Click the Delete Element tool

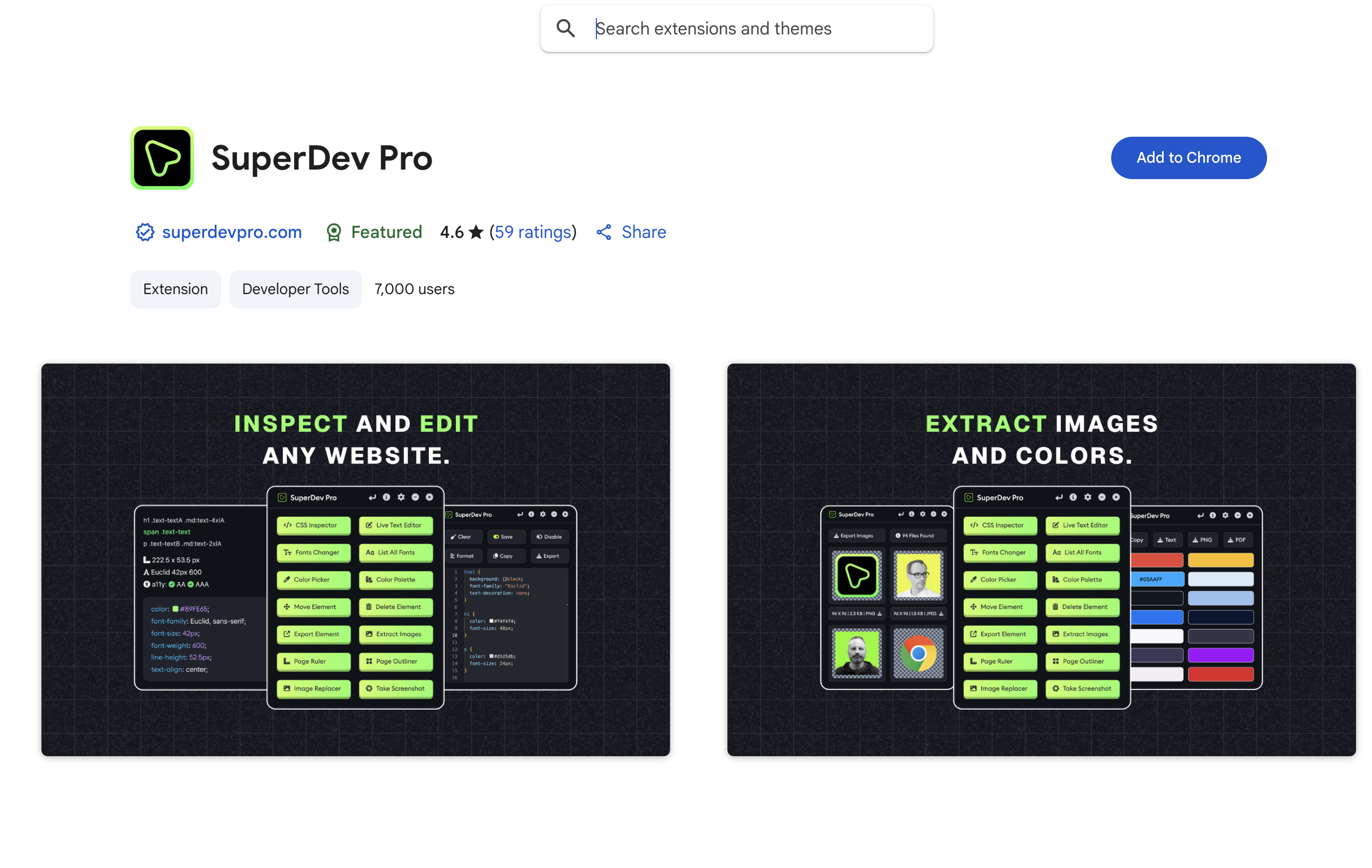396,607
